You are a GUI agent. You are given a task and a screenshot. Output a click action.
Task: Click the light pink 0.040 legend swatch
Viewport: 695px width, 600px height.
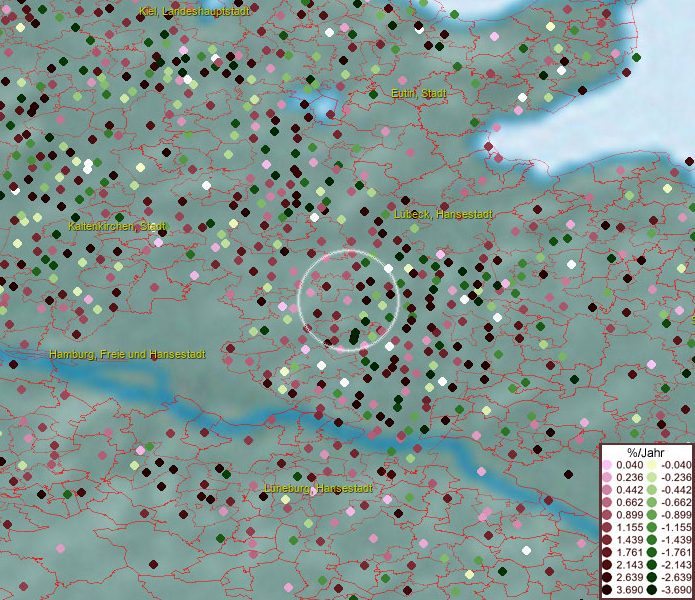pyautogui.click(x=607, y=465)
